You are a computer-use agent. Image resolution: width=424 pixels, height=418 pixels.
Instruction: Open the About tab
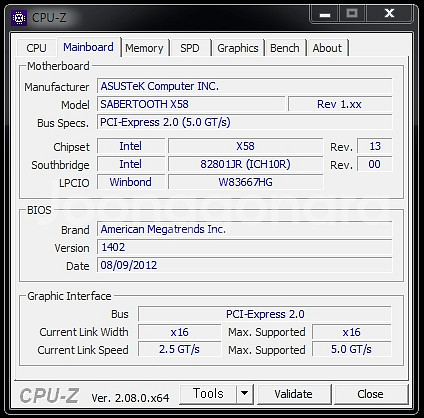tap(327, 48)
